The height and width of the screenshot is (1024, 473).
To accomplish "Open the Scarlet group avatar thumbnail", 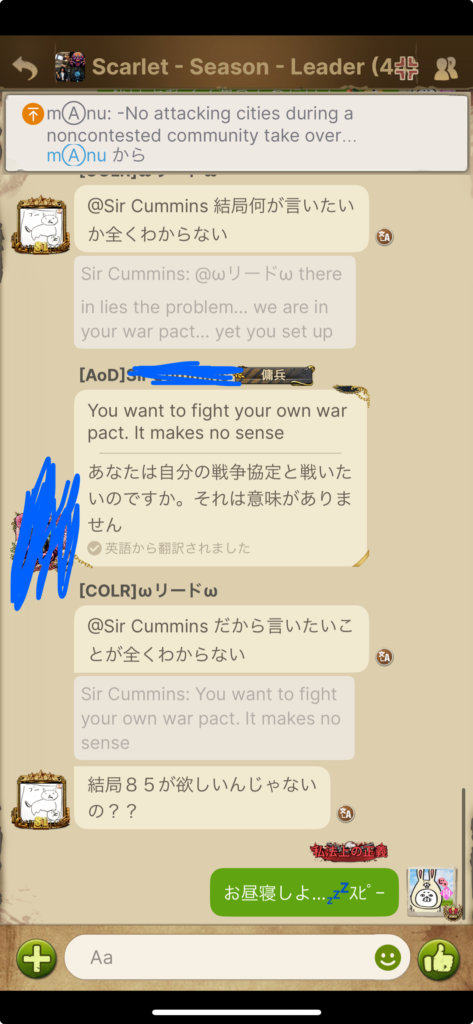I will [x=70, y=67].
